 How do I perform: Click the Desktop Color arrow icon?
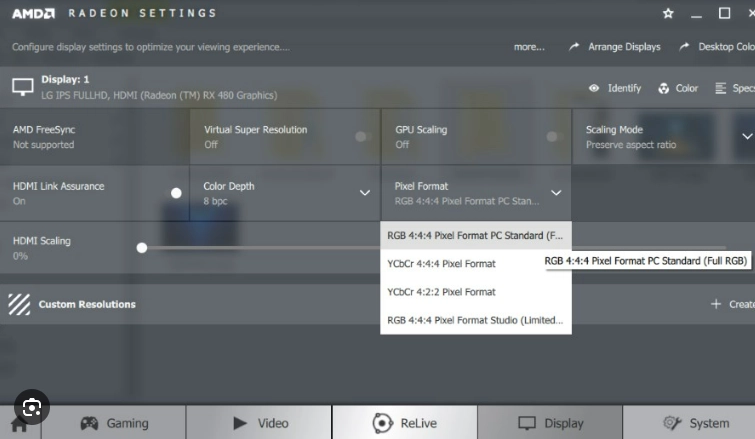pyautogui.click(x=684, y=47)
